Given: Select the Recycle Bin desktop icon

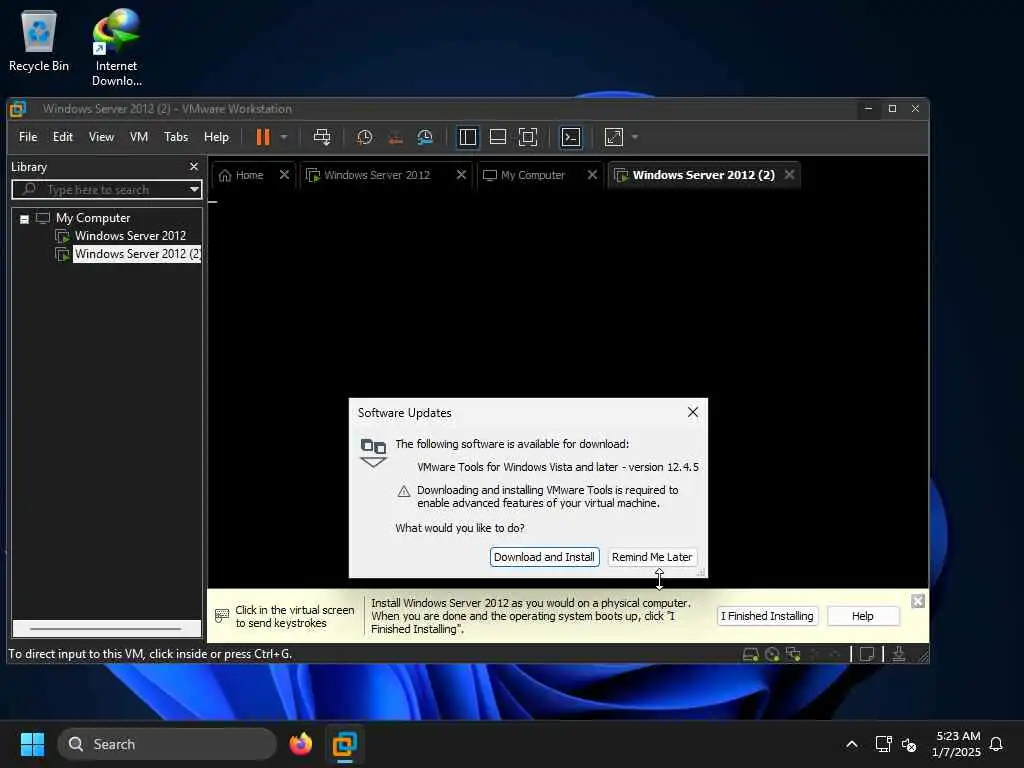Looking at the screenshot, I should point(39,42).
